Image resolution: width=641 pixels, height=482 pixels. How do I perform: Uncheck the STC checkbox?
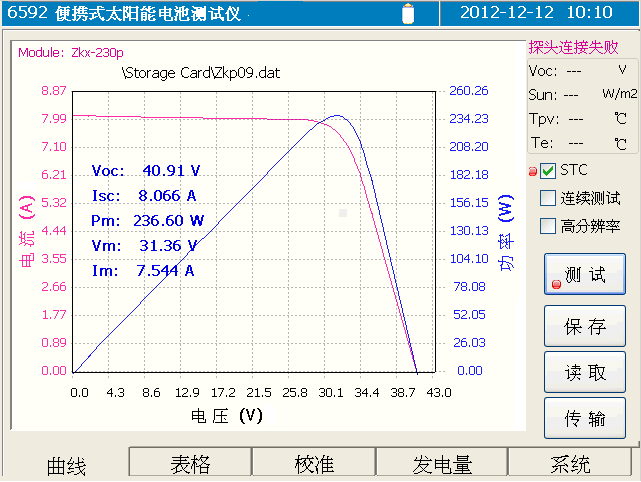[x=548, y=170]
